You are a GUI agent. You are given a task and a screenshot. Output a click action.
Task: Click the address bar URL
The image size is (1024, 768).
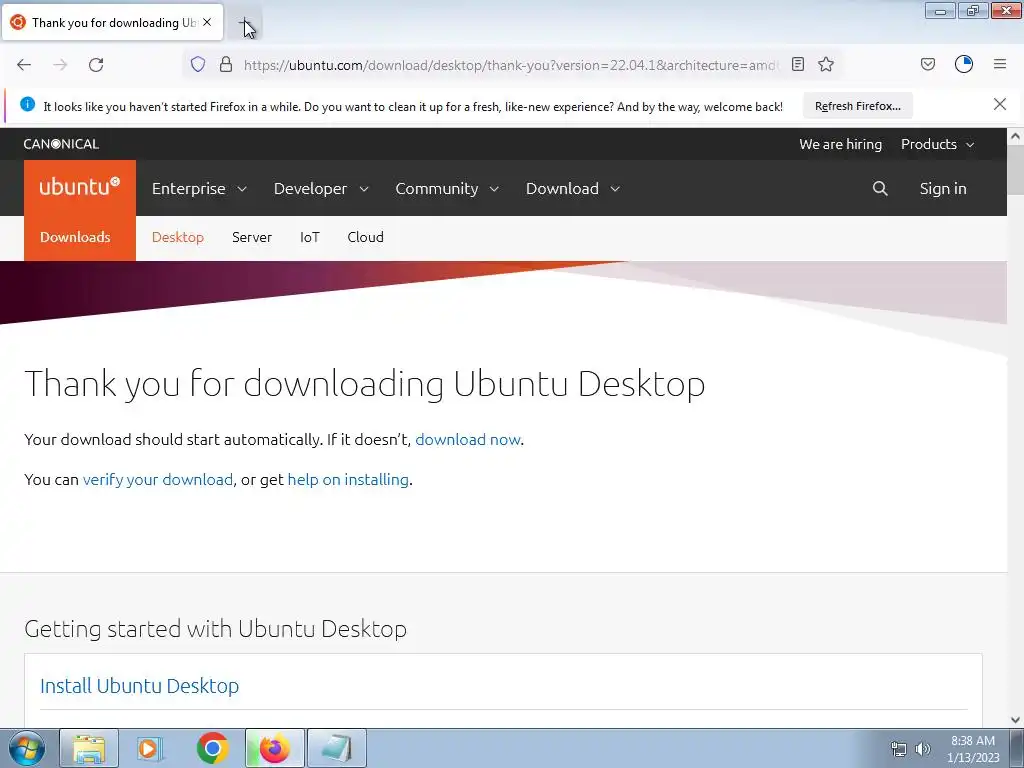[x=511, y=65]
